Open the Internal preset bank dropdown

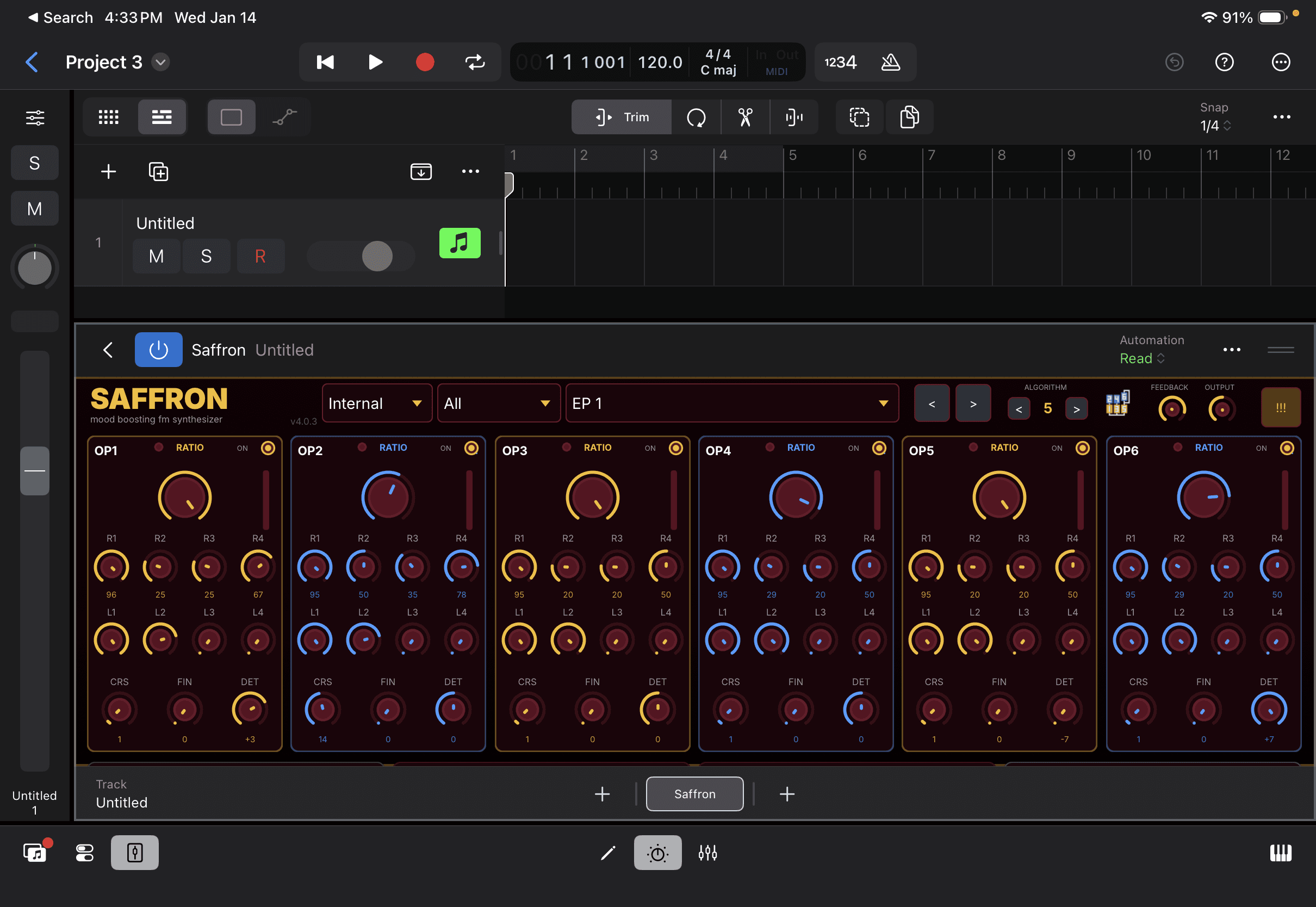[377, 403]
